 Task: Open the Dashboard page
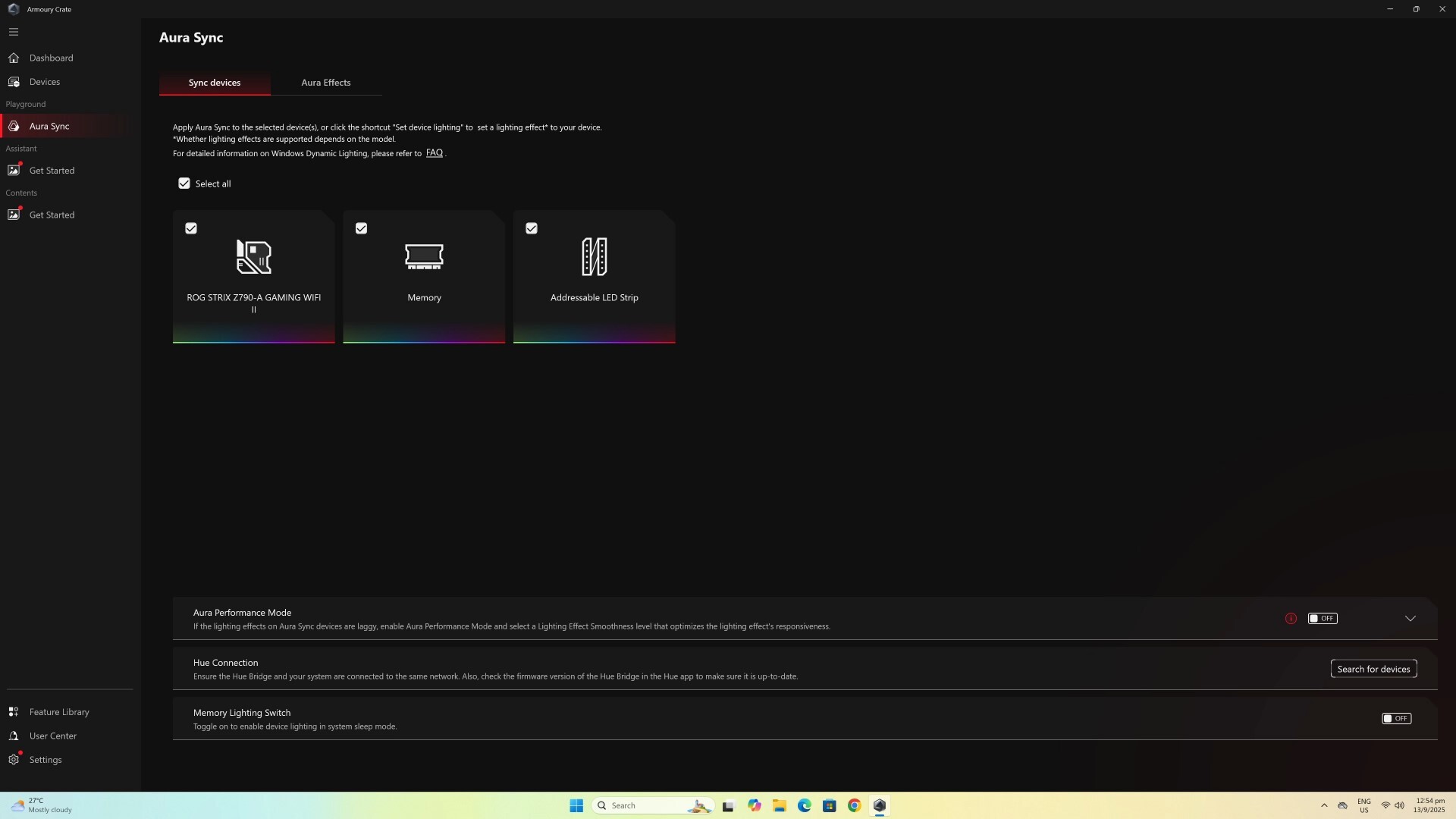[x=52, y=58]
